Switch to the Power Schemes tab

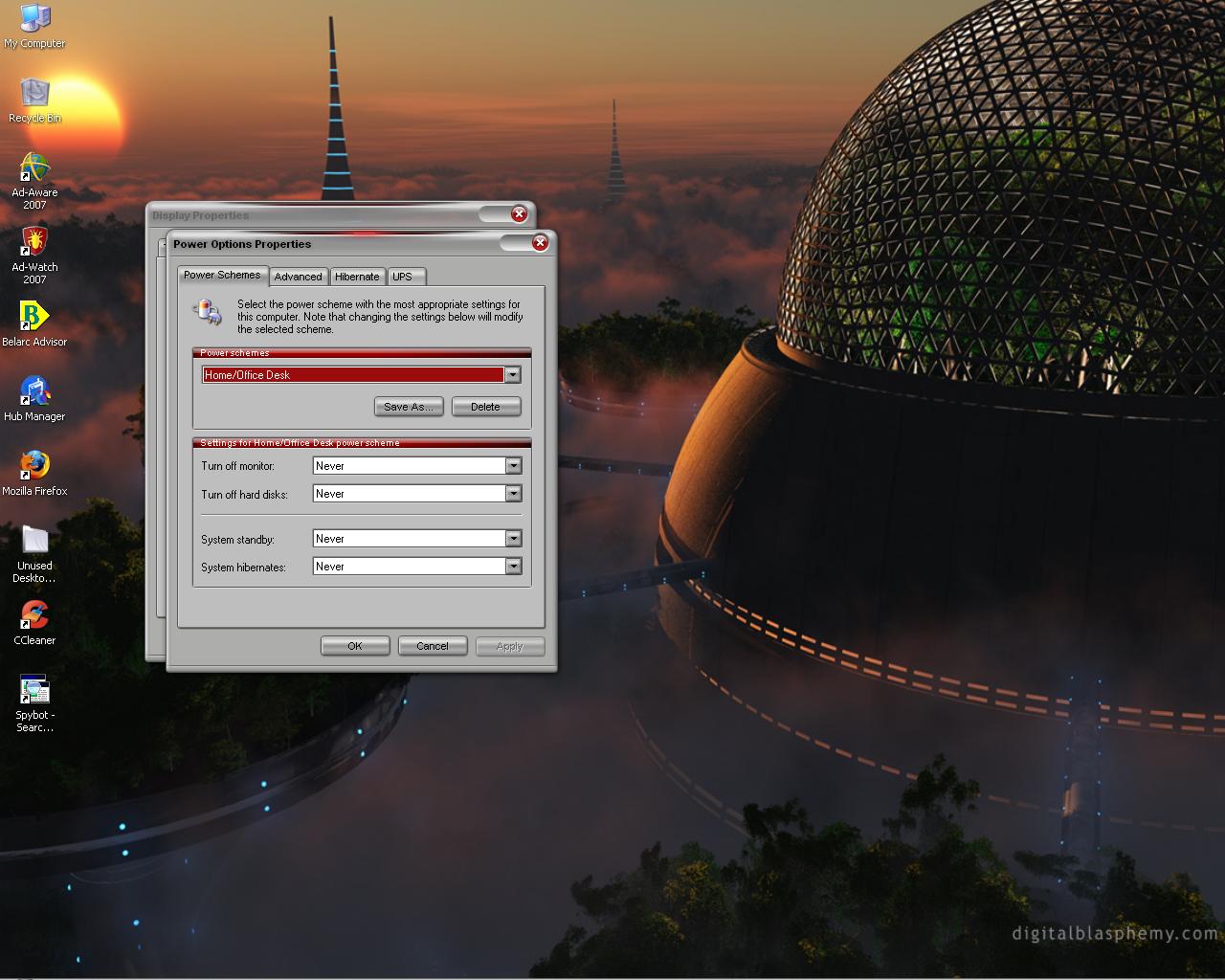coord(222,275)
